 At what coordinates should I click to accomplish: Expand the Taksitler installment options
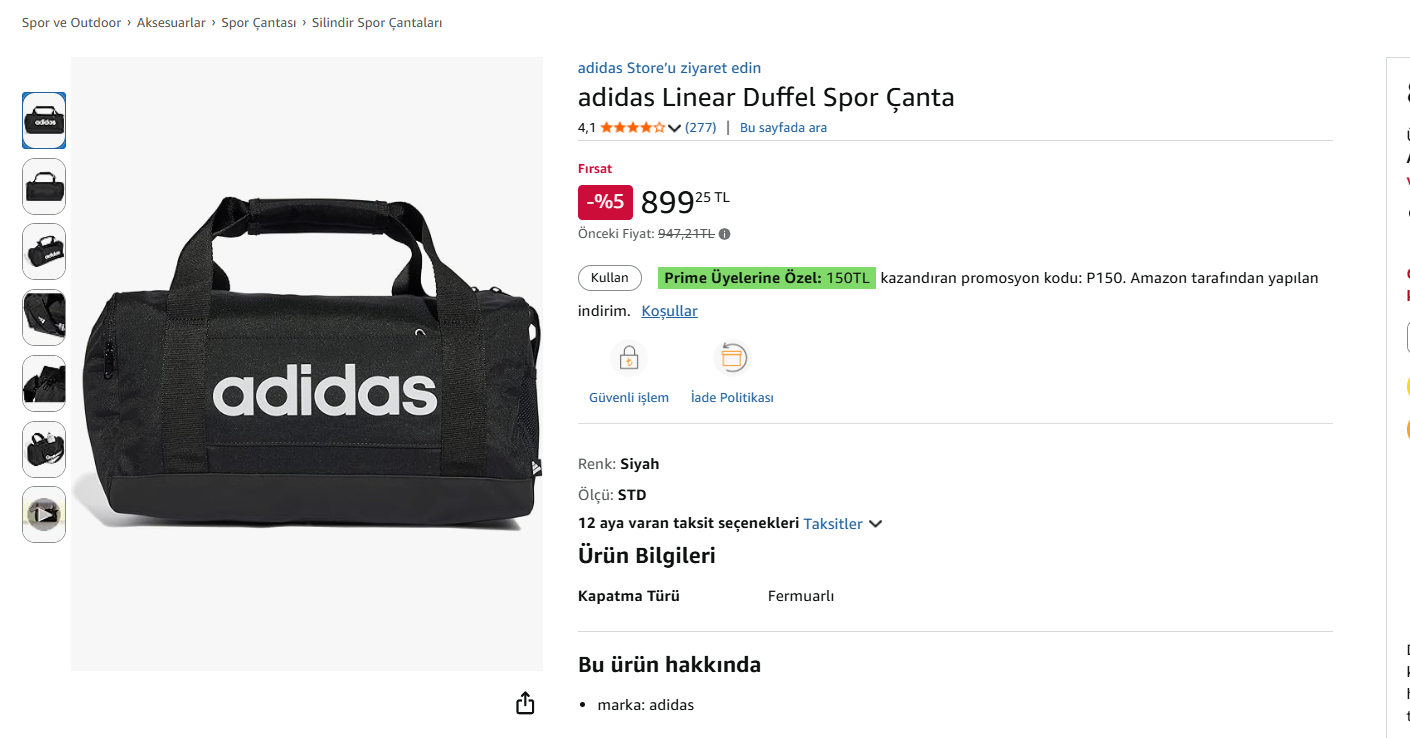point(844,524)
